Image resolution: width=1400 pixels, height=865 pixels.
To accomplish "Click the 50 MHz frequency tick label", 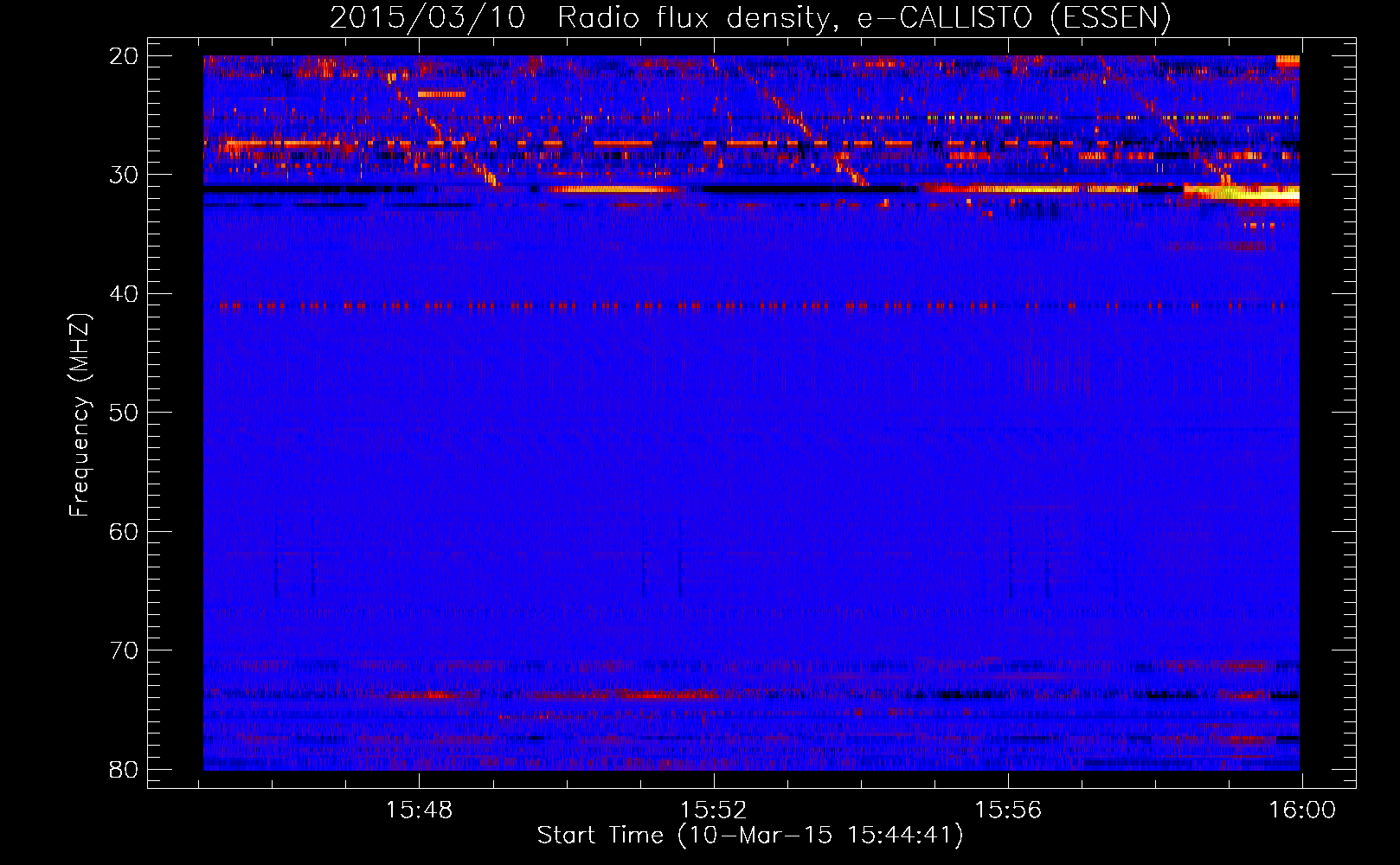I will (124, 413).
